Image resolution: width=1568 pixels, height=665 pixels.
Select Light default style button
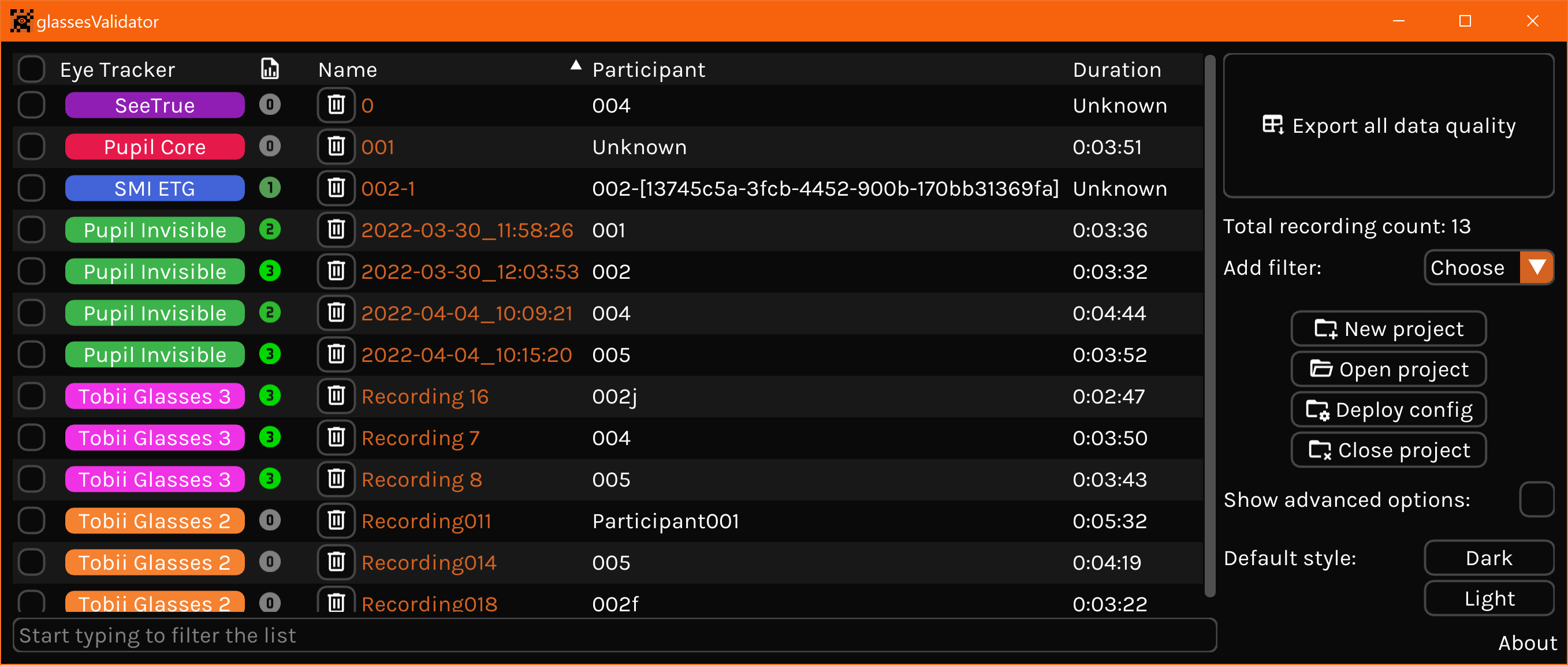click(x=1489, y=598)
